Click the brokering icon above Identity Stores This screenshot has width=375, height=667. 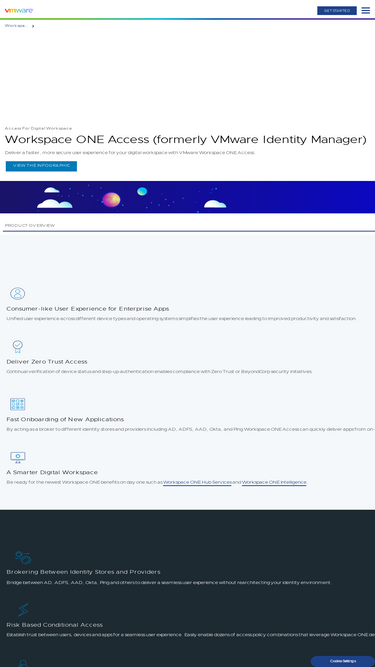click(x=23, y=557)
